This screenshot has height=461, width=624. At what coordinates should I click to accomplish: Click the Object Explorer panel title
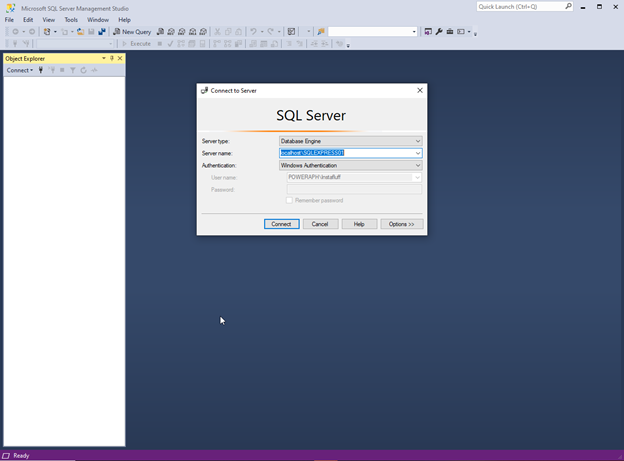pyautogui.click(x=25, y=59)
